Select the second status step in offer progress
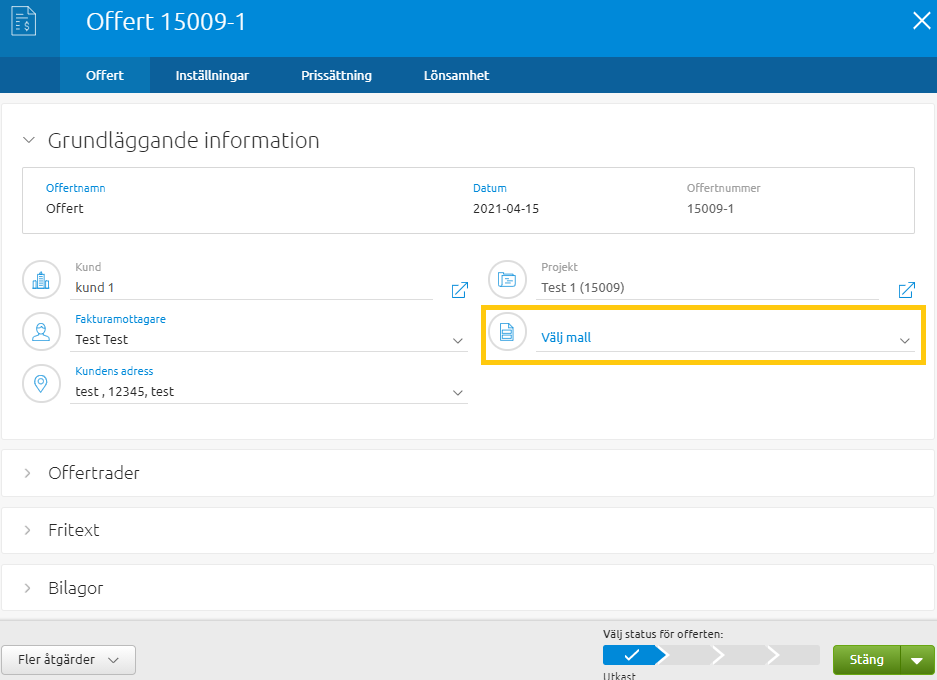 pyautogui.click(x=687, y=656)
